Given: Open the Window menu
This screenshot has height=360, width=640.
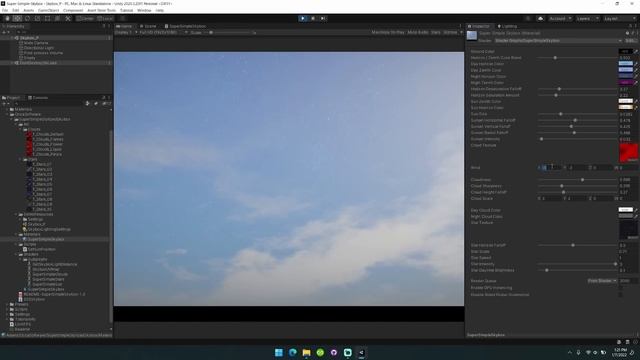Looking at the screenshot, I should click(144, 10).
